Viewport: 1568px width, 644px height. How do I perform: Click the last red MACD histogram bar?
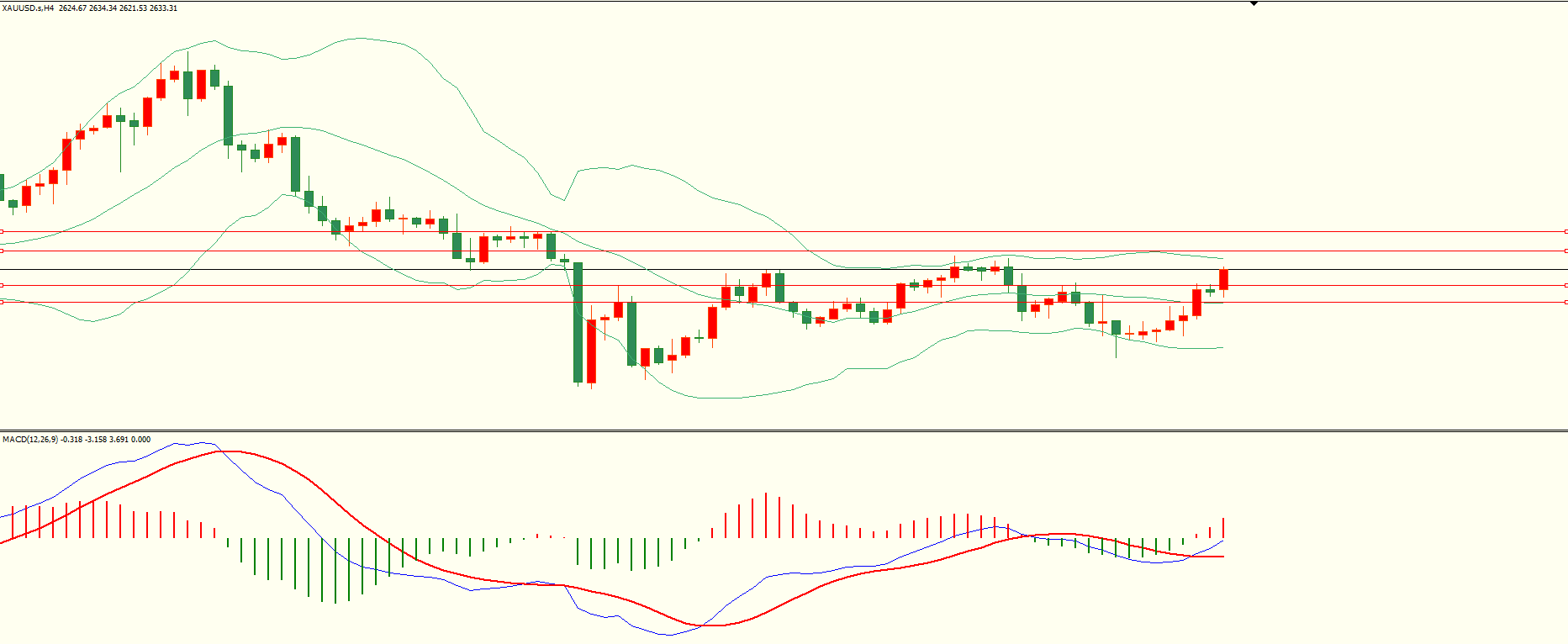(x=1223, y=528)
